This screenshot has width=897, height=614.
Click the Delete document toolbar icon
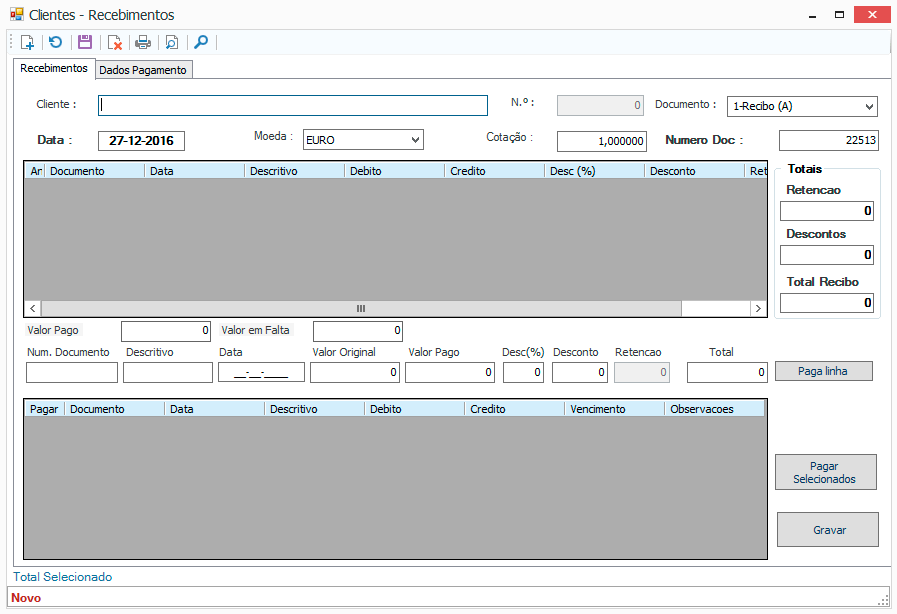(114, 42)
